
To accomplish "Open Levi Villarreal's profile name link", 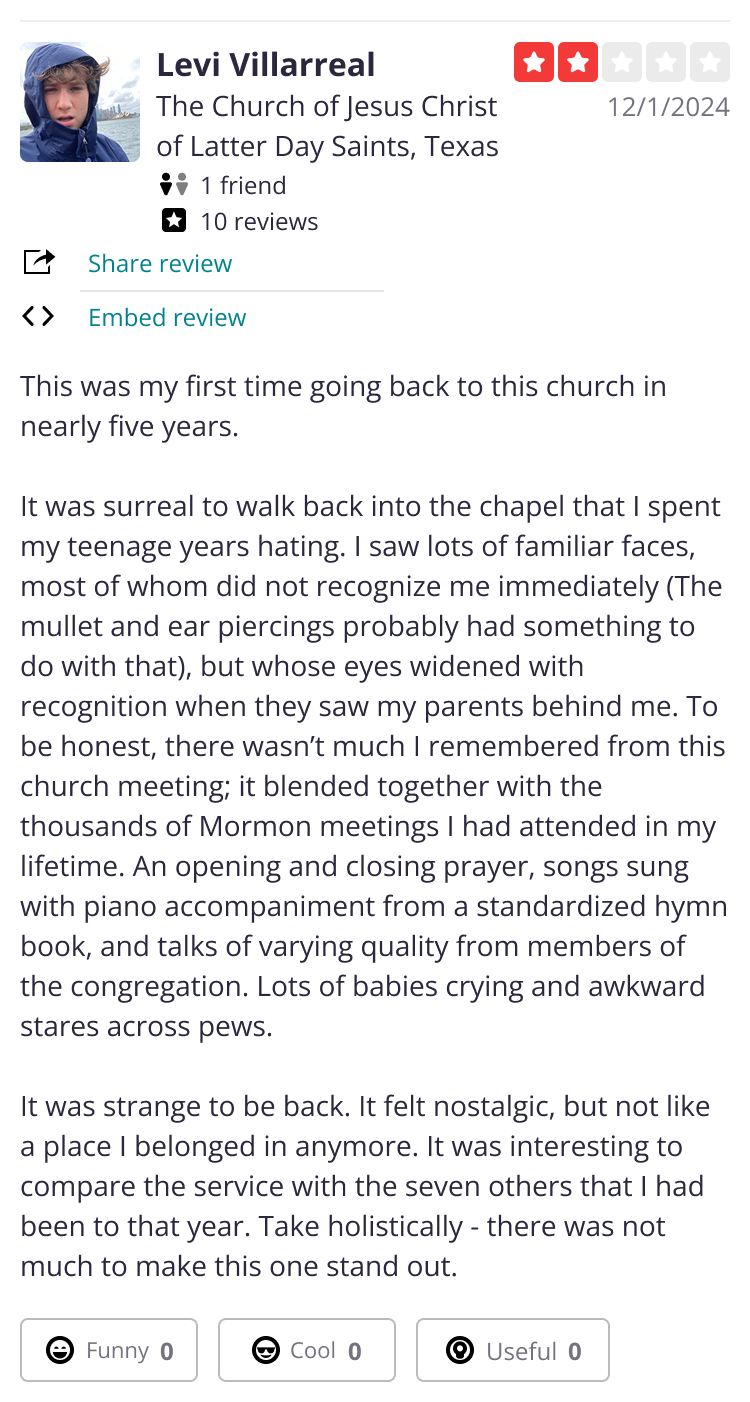I will 266,64.
